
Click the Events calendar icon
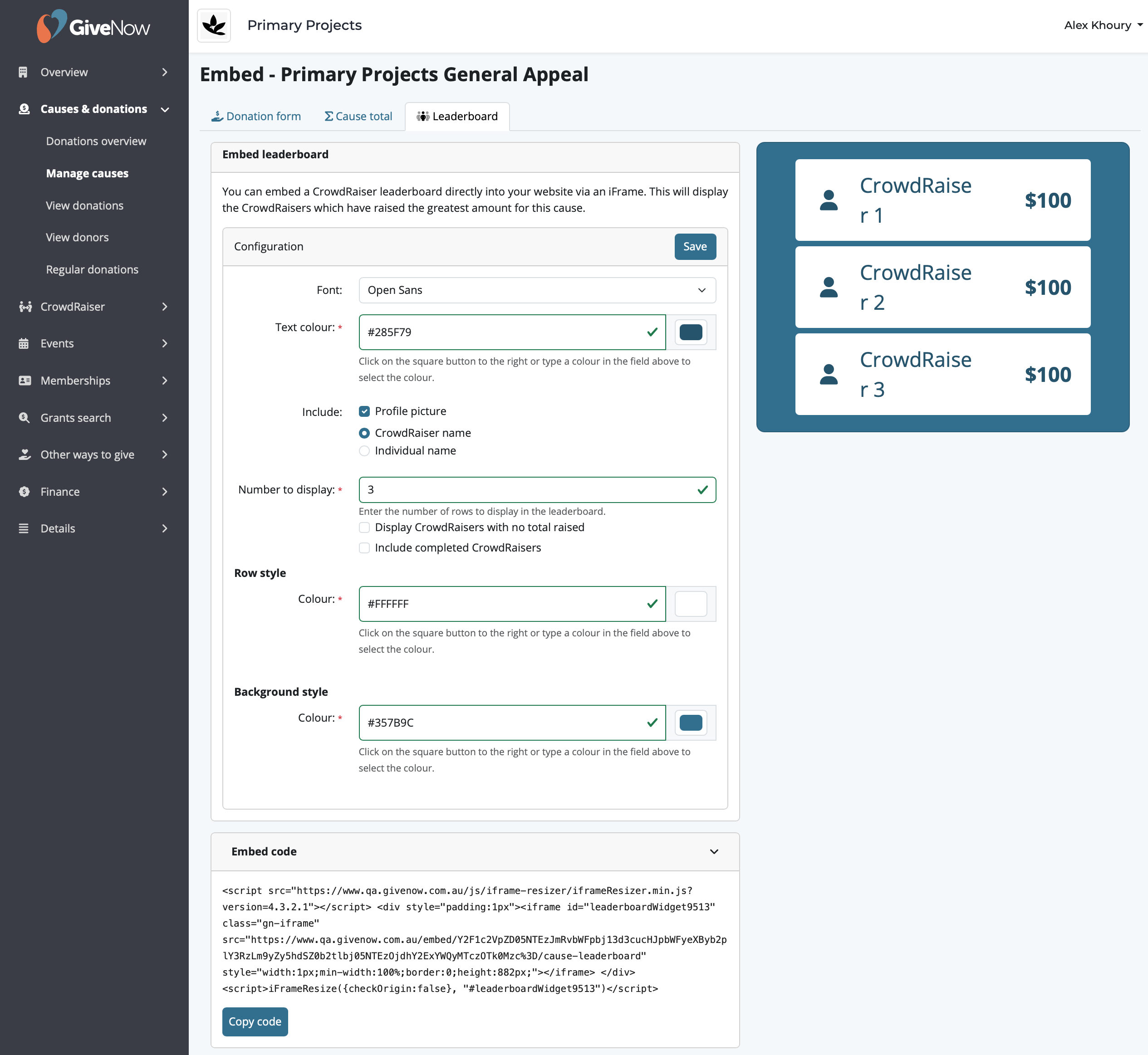[x=24, y=344]
